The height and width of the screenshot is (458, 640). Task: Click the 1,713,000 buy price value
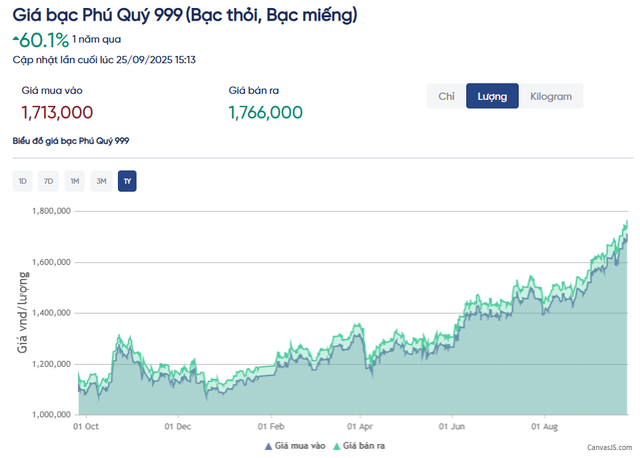click(57, 112)
